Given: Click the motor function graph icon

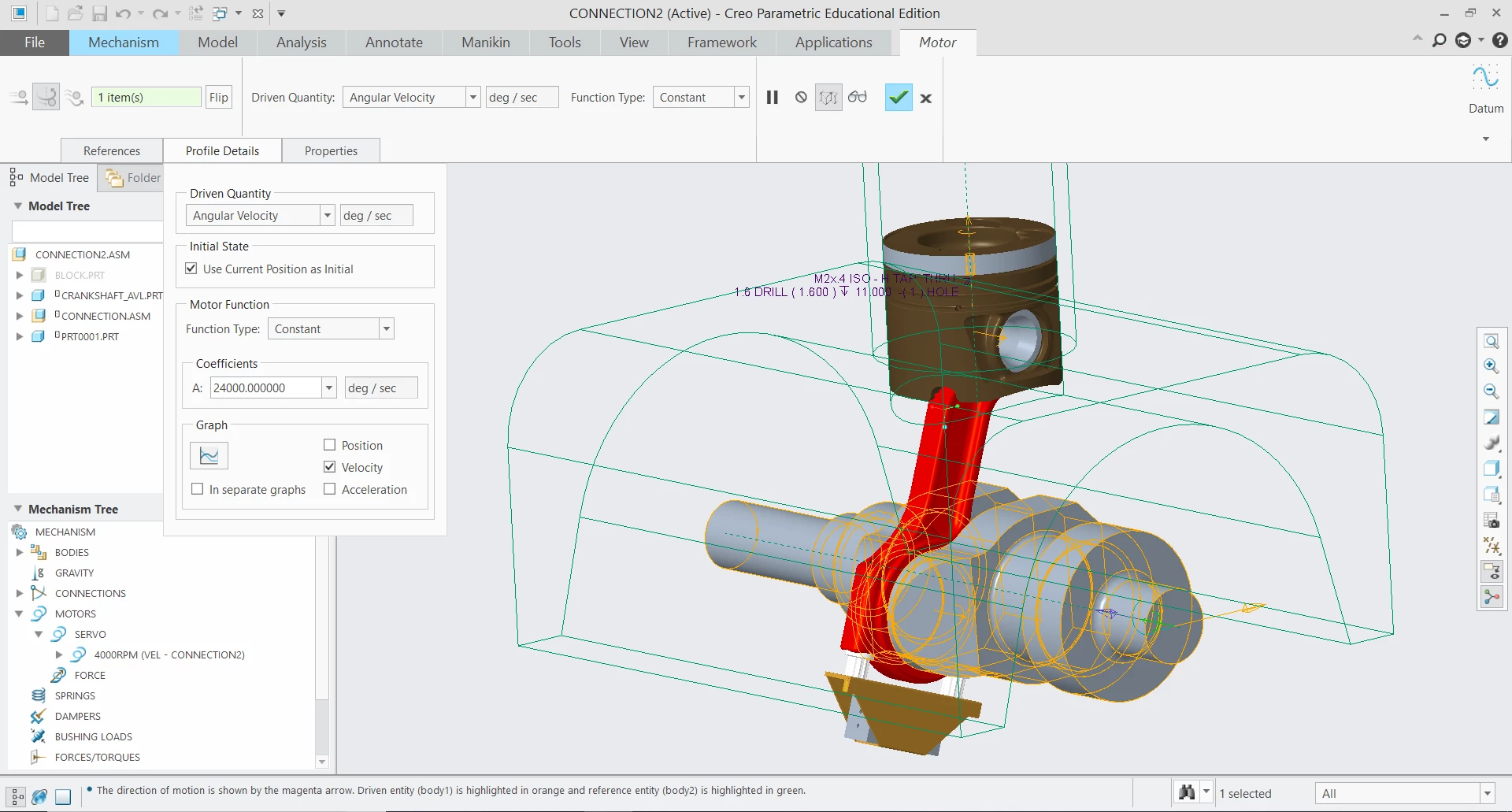Looking at the screenshot, I should 209,456.
